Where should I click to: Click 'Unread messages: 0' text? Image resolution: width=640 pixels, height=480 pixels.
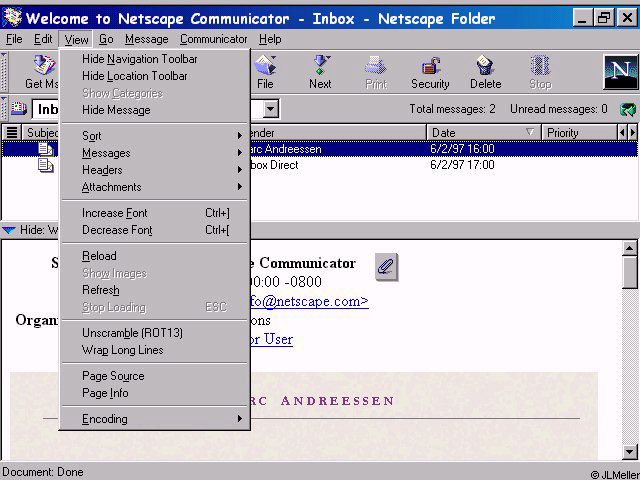pyautogui.click(x=558, y=109)
